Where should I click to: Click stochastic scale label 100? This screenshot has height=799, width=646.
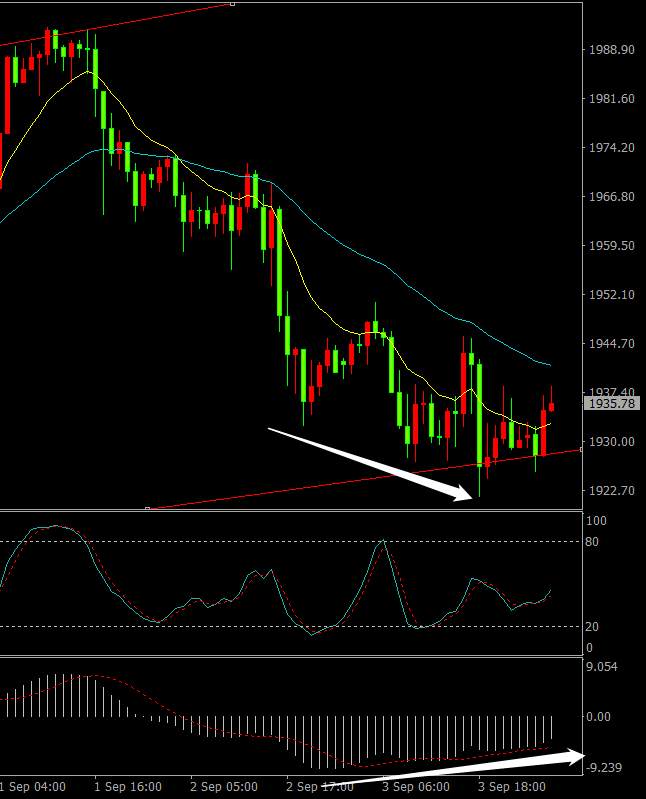pyautogui.click(x=596, y=521)
